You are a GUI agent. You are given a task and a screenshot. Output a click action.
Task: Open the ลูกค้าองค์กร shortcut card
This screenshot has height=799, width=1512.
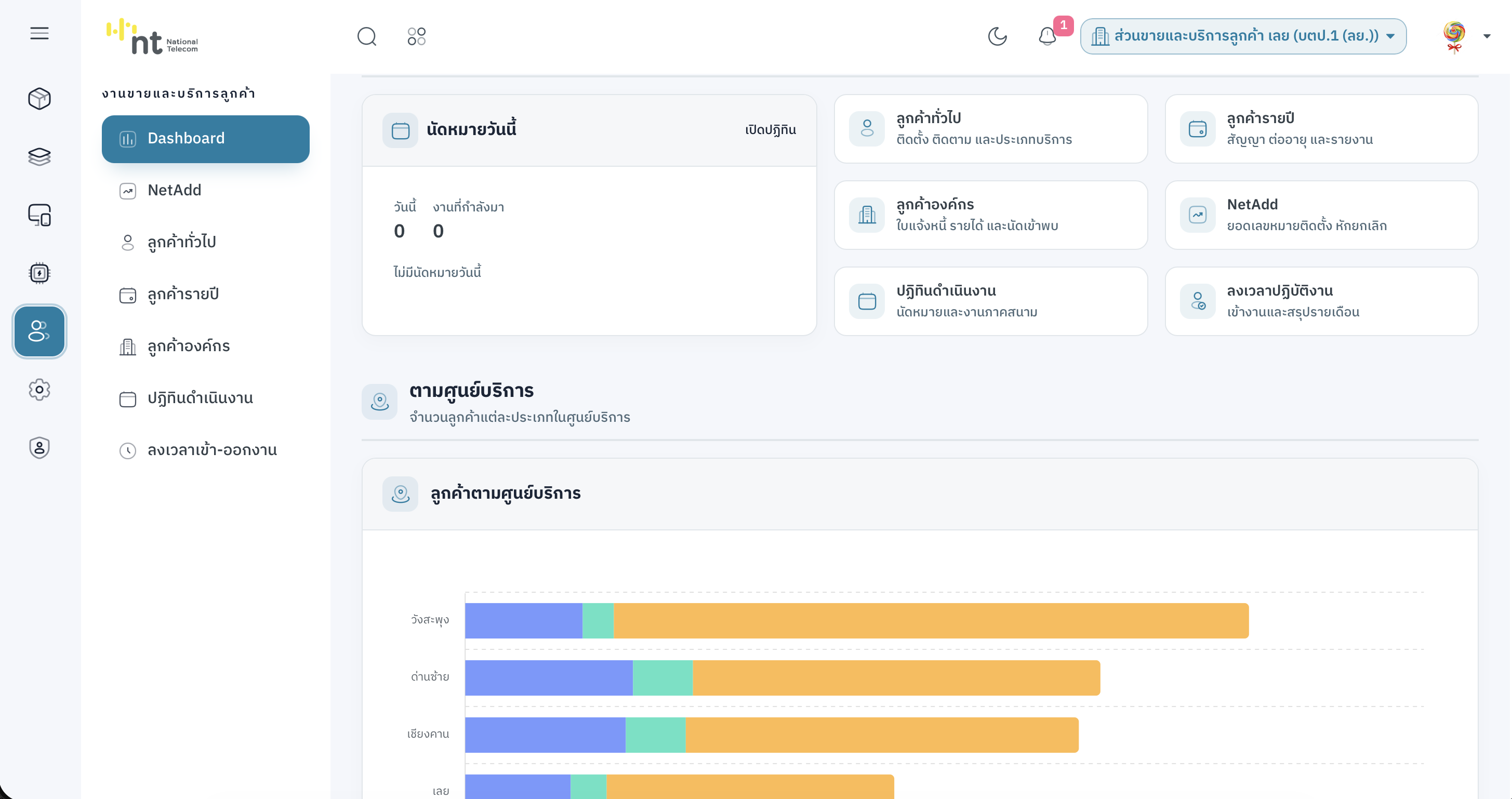pyautogui.click(x=991, y=215)
